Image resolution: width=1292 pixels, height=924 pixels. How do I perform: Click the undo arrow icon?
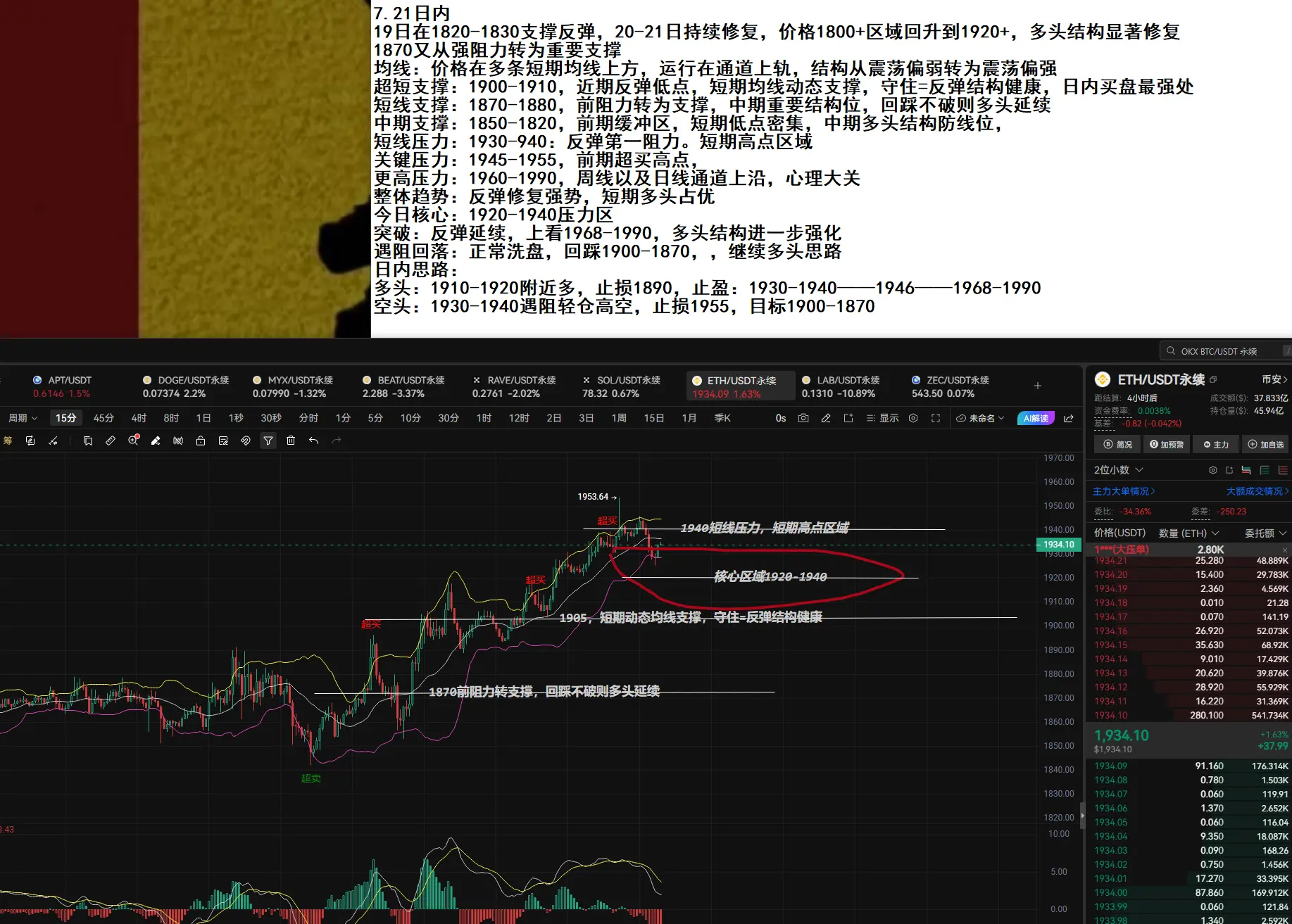click(x=313, y=441)
